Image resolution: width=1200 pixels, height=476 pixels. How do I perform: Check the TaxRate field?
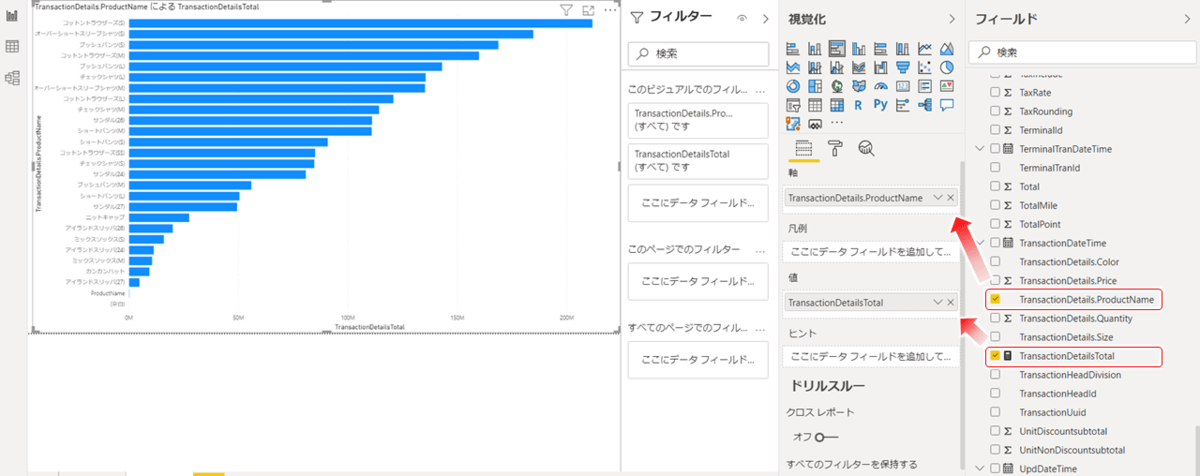[x=995, y=92]
